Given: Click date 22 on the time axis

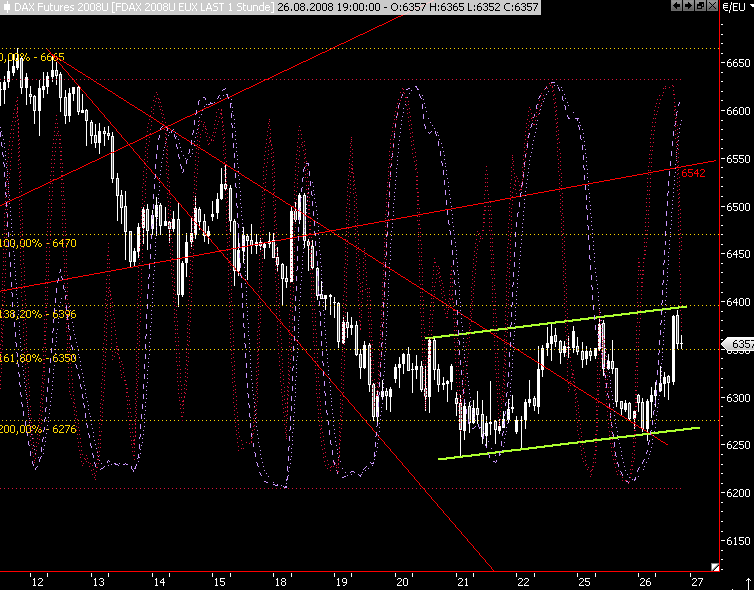Looking at the screenshot, I should tap(523, 582).
